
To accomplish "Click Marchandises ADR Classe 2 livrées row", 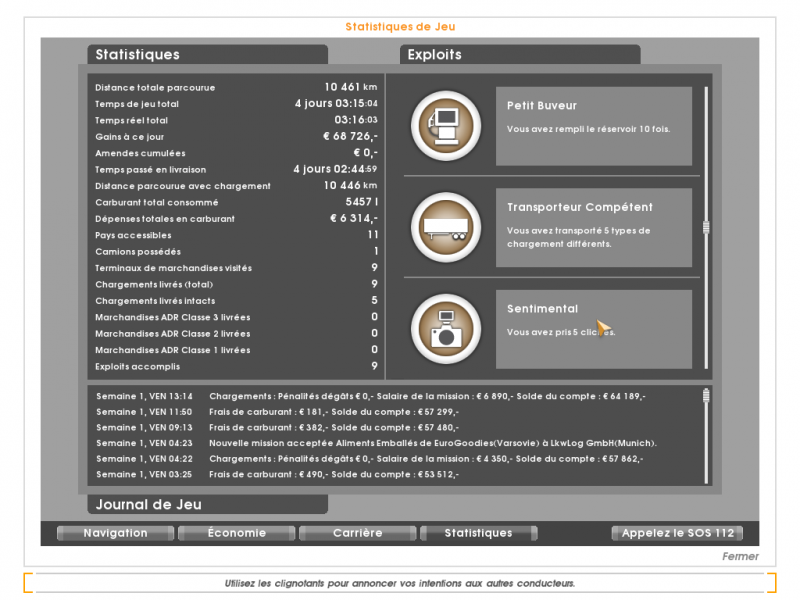I will coord(236,333).
